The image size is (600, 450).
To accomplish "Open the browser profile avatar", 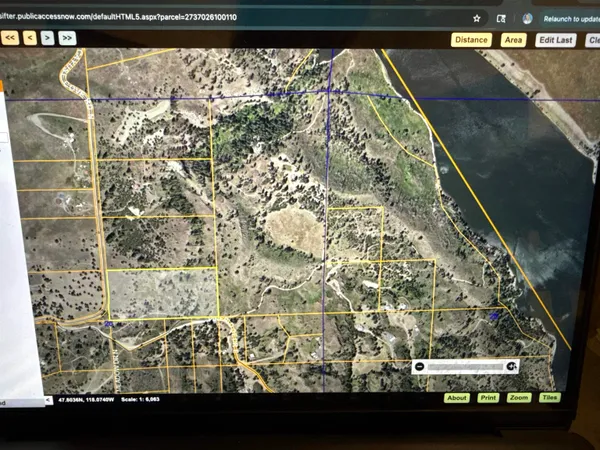I will click(527, 18).
